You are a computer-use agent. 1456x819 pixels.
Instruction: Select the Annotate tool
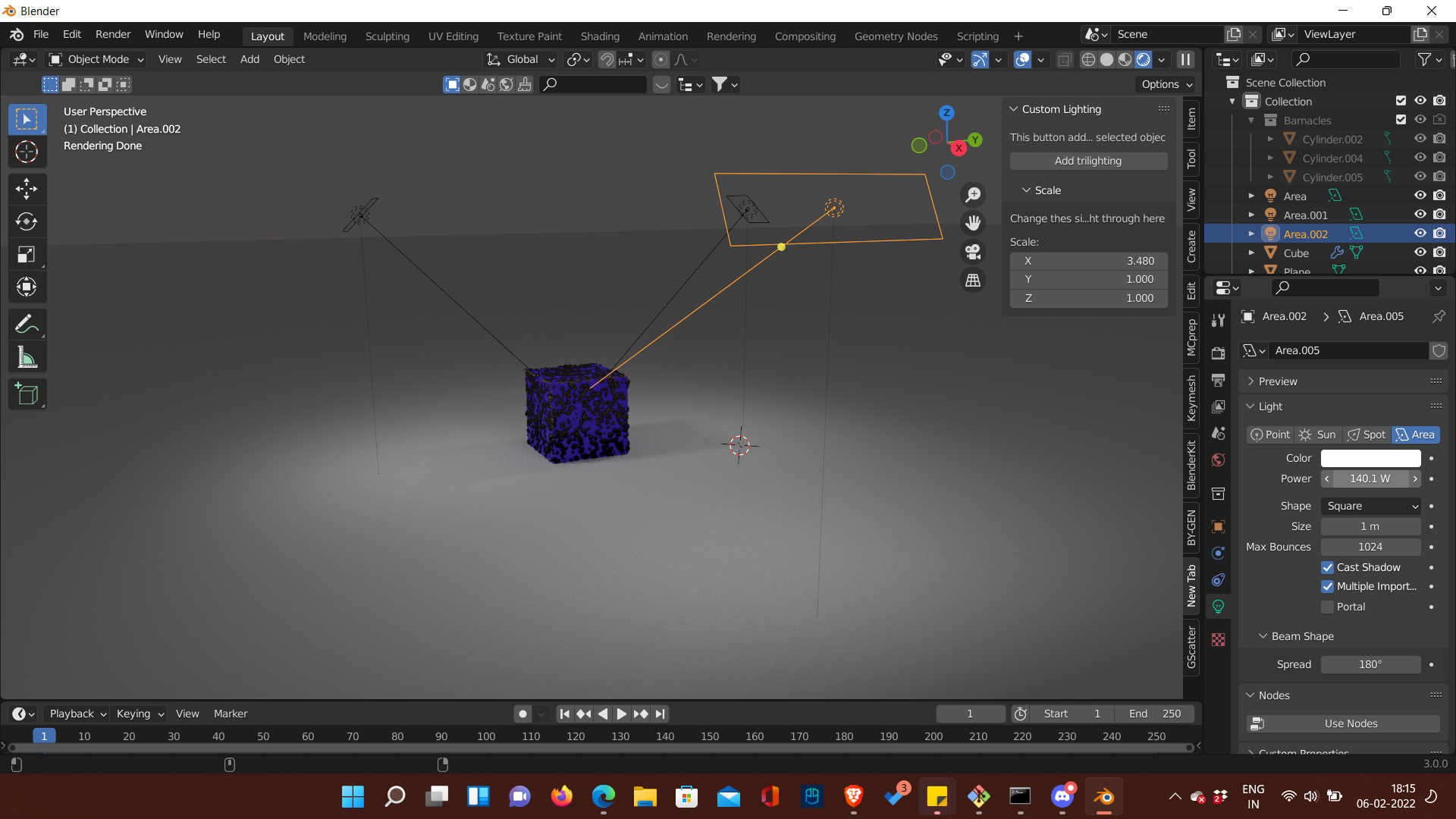pyautogui.click(x=27, y=325)
